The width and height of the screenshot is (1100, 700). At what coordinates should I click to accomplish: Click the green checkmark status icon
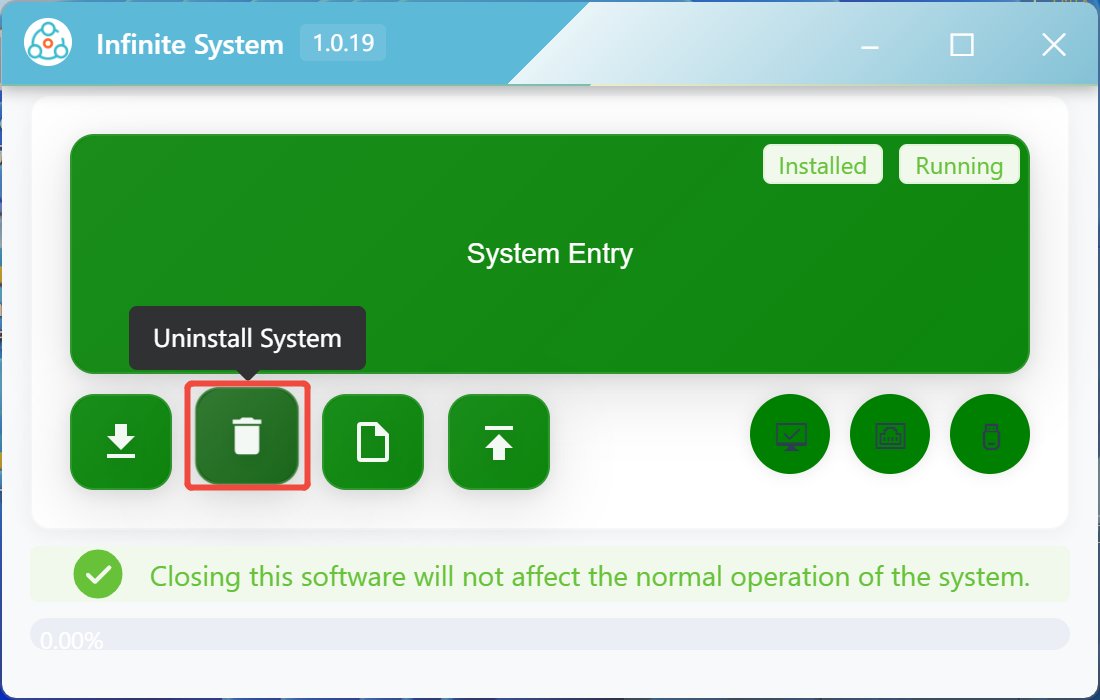coord(98,575)
